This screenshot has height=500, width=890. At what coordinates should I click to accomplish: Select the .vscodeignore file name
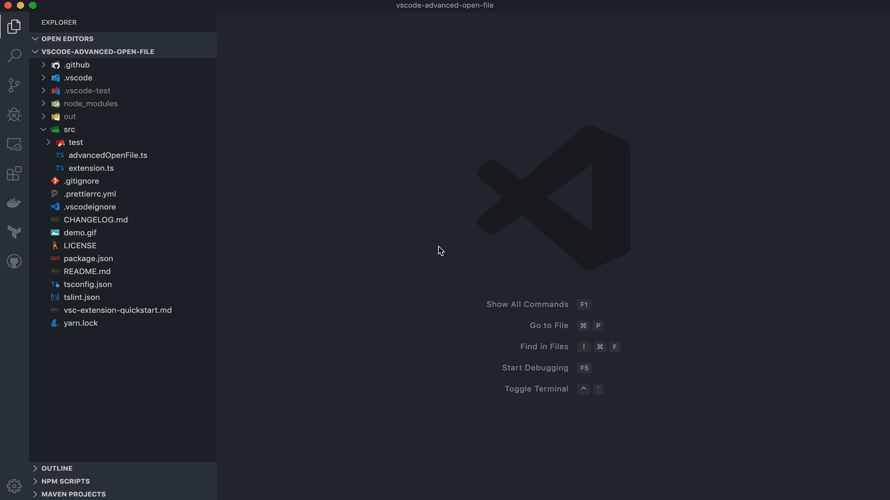coord(90,207)
